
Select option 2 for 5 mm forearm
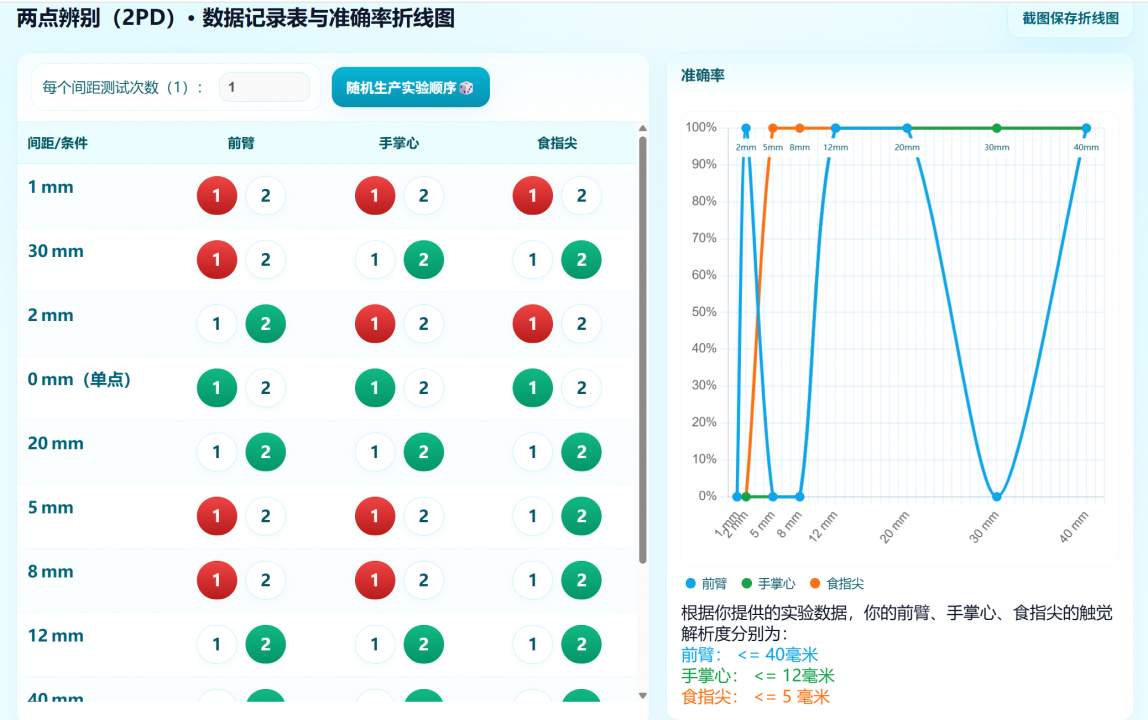pos(265,516)
